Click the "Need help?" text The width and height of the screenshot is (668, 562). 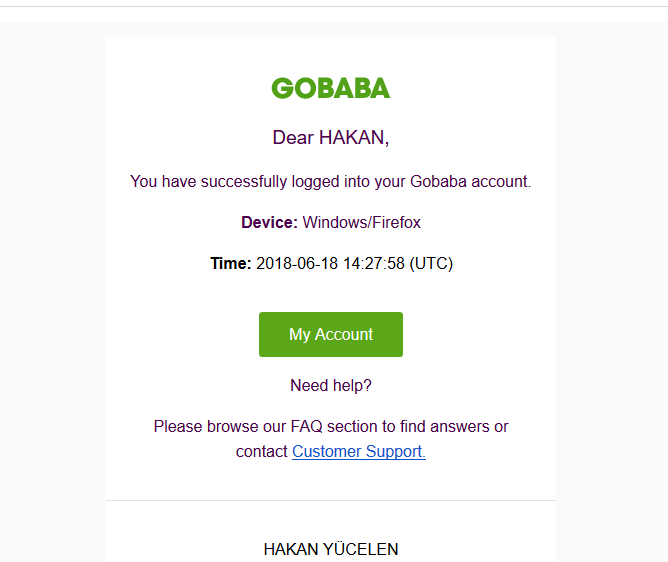click(x=330, y=385)
